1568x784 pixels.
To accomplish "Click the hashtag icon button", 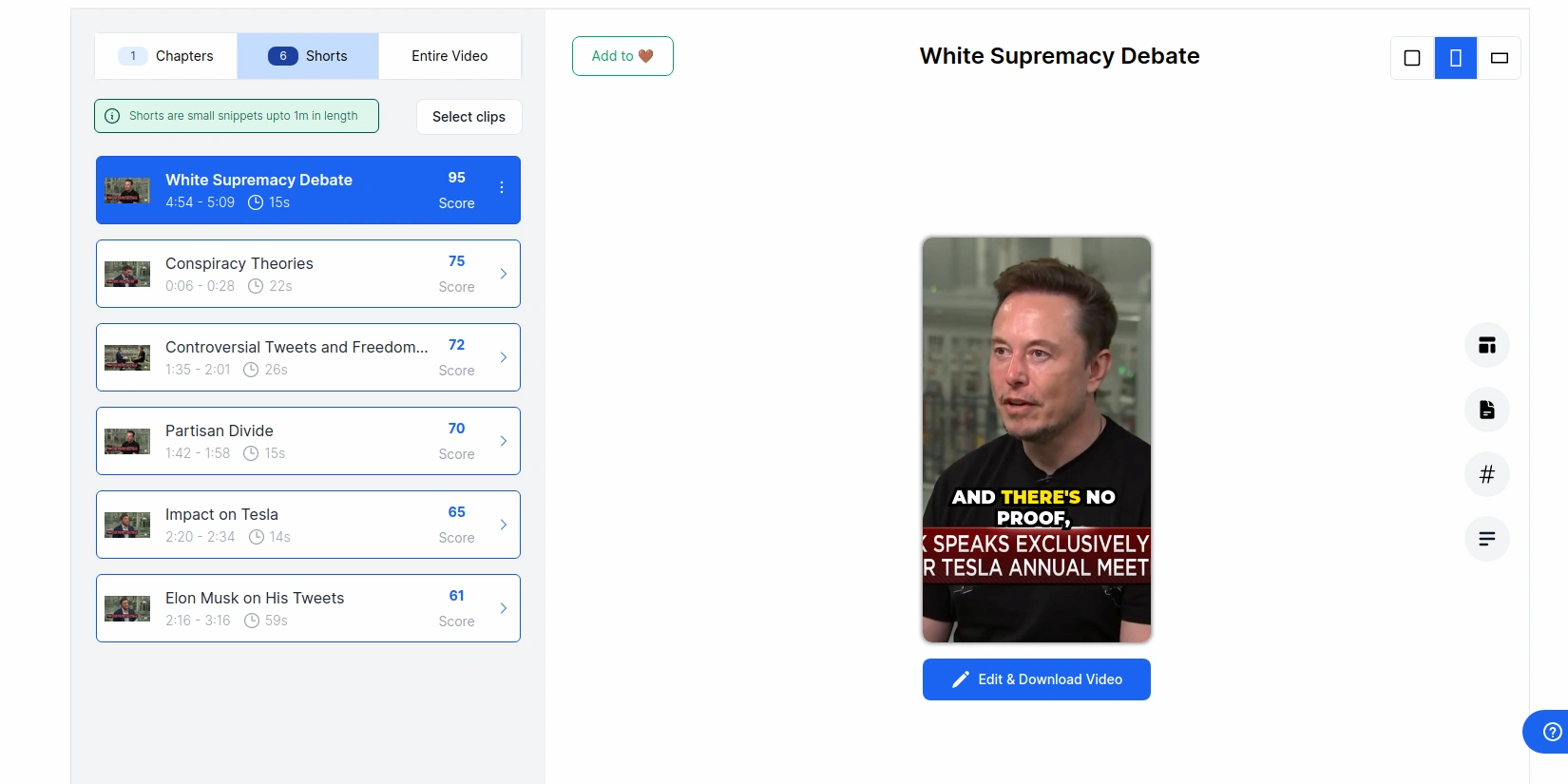I will pyautogui.click(x=1487, y=474).
